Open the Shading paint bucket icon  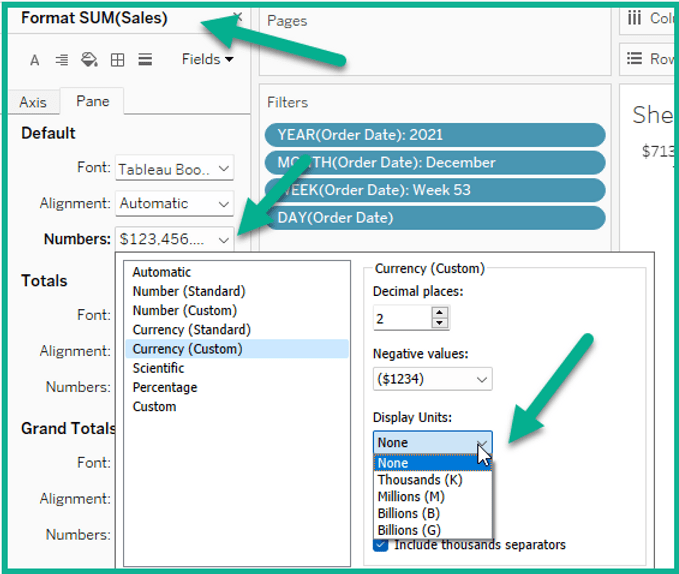tap(89, 61)
